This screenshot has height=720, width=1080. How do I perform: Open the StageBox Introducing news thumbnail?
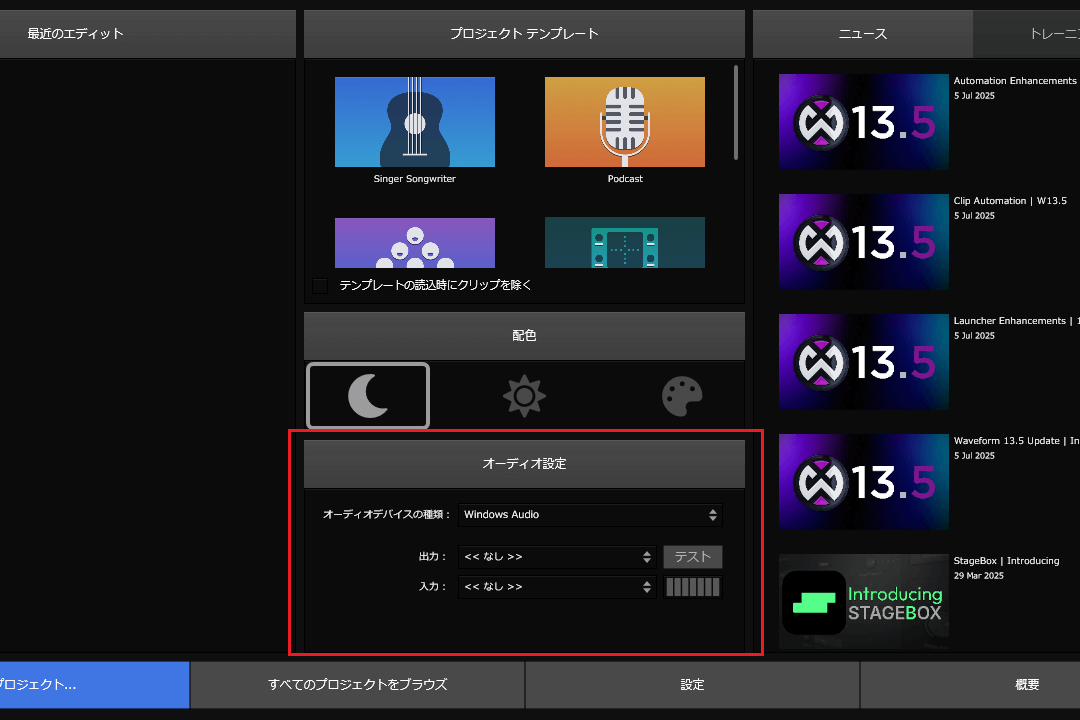point(863,602)
